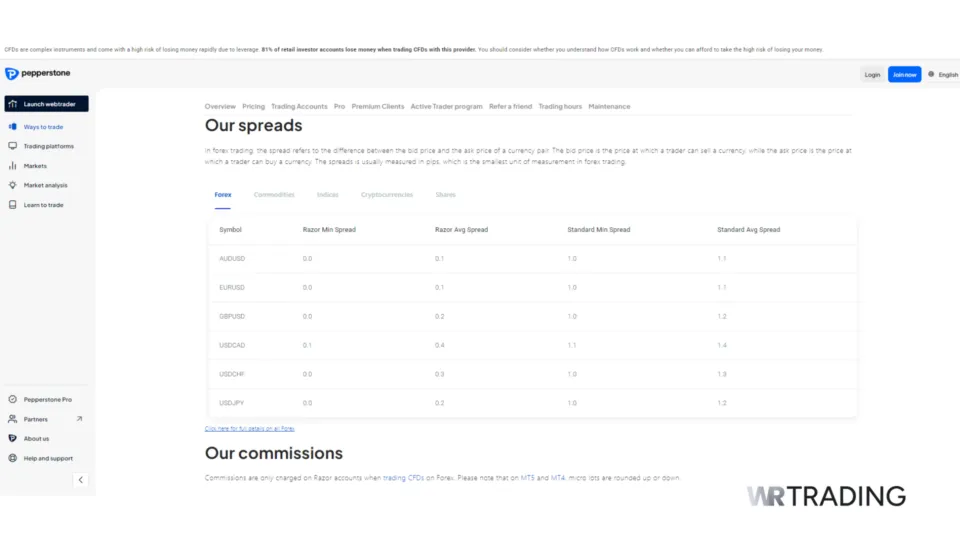Follow the full details on all Forex link

point(249,428)
